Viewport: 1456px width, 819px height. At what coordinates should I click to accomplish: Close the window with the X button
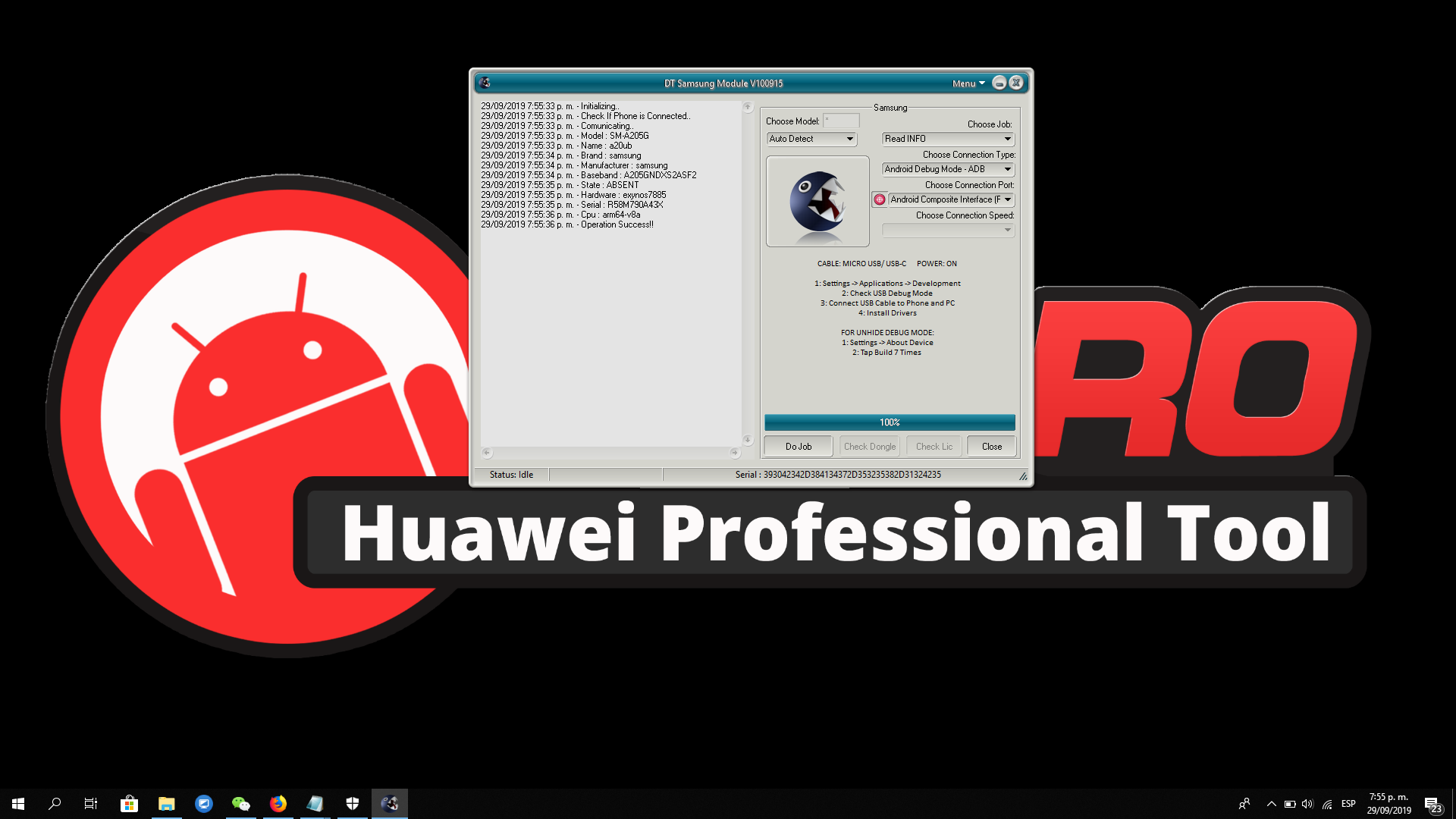pos(1016,83)
